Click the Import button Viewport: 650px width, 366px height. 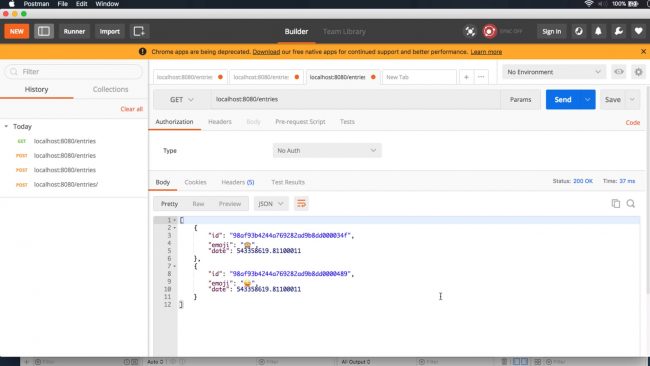point(109,32)
